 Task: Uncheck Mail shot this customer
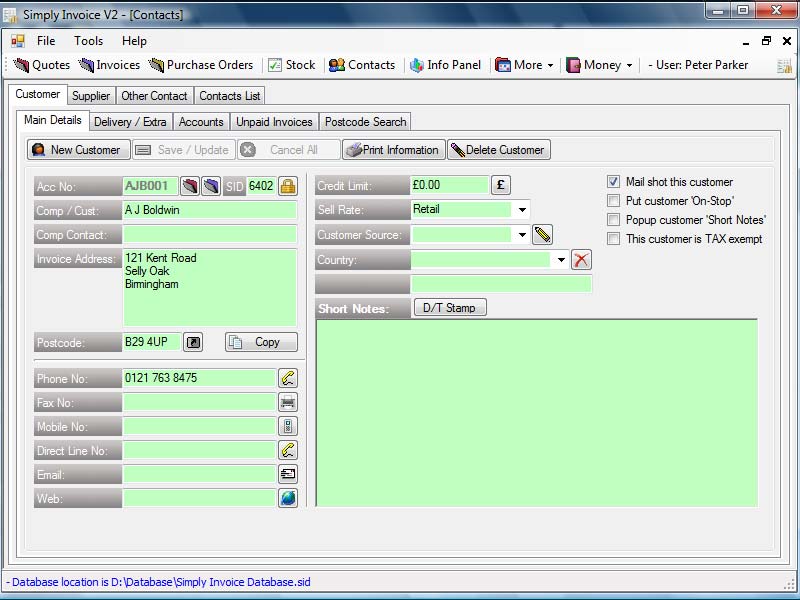tap(613, 182)
